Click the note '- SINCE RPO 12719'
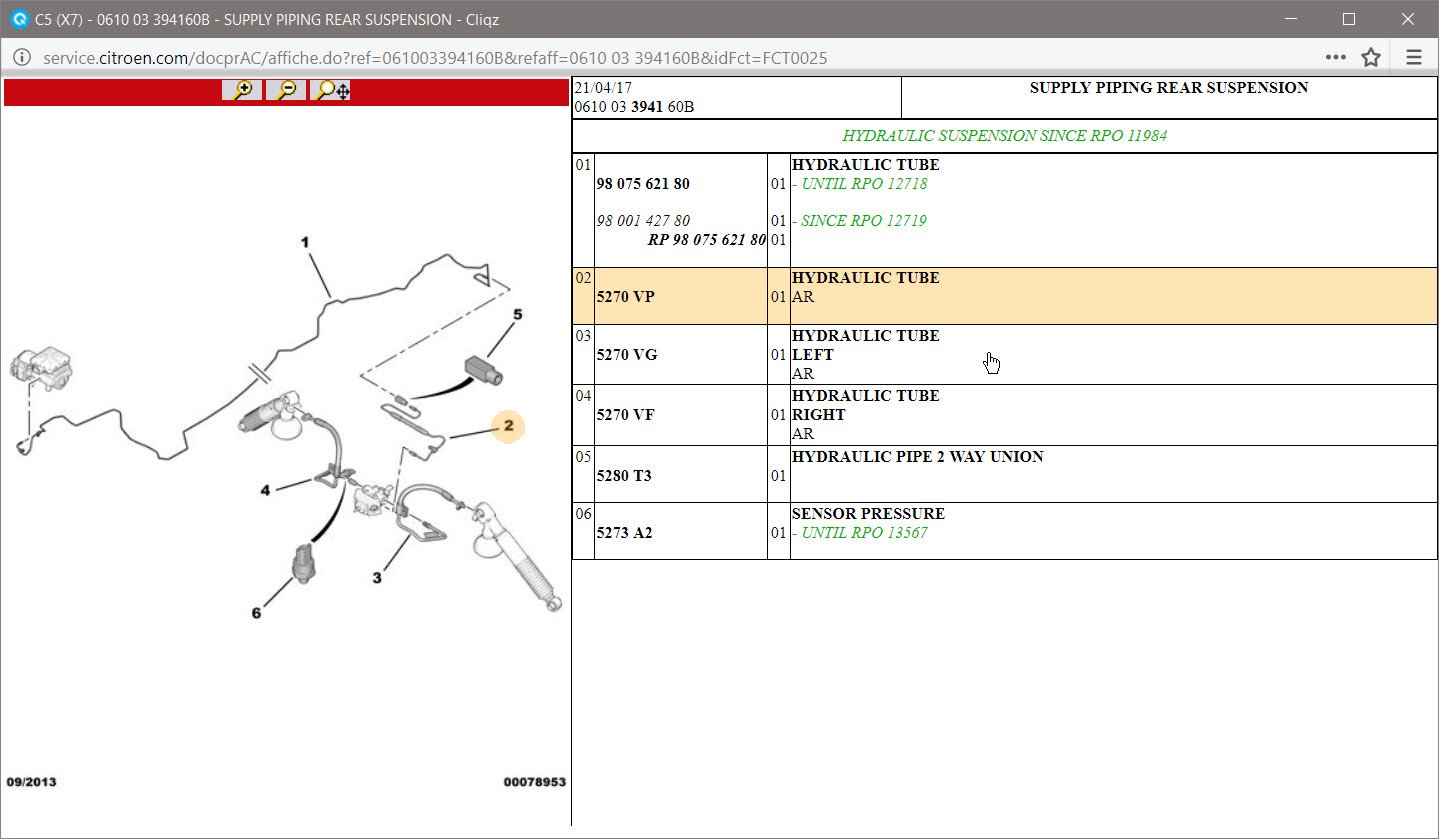 [859, 221]
